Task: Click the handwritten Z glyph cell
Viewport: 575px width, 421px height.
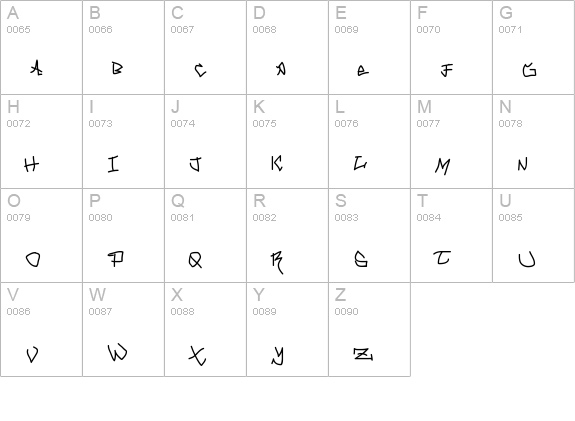Action: point(370,329)
